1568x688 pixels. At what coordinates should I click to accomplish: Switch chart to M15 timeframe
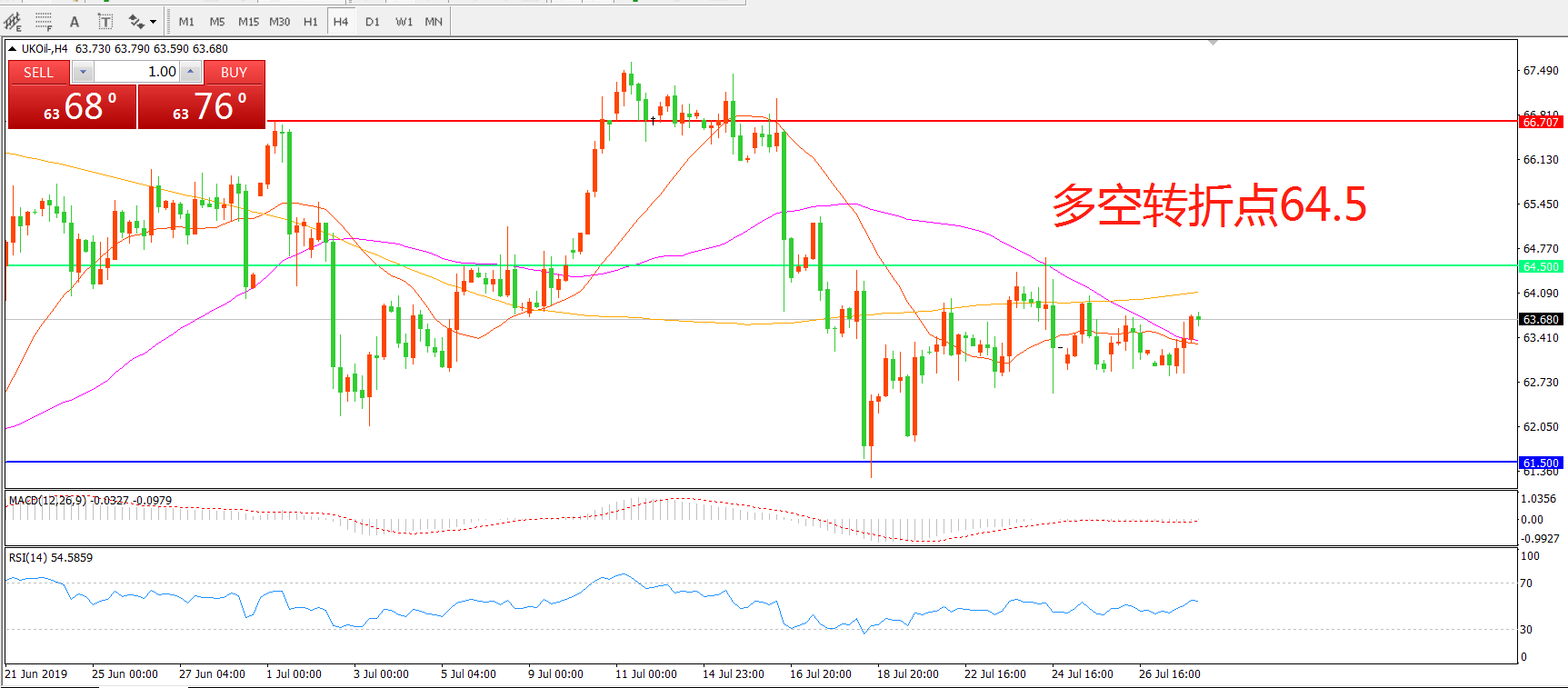pyautogui.click(x=248, y=22)
